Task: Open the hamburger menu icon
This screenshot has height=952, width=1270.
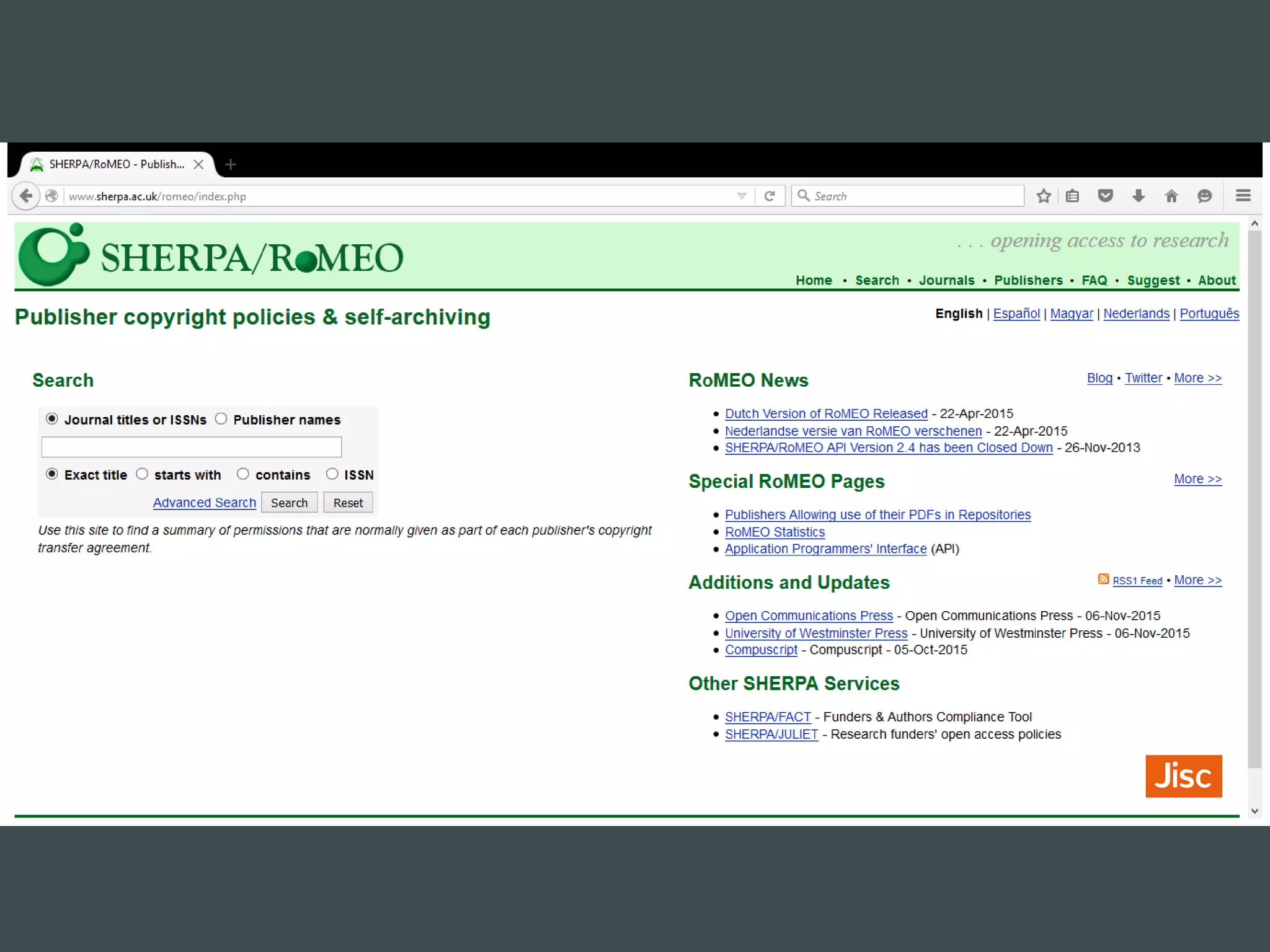Action: [1243, 196]
